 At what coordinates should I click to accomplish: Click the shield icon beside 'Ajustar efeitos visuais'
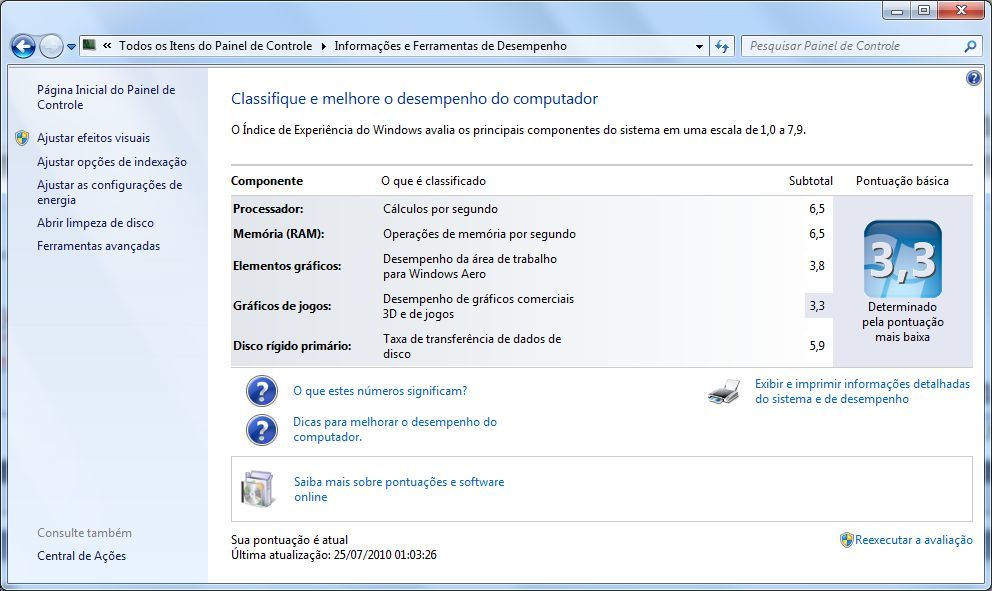pos(22,138)
